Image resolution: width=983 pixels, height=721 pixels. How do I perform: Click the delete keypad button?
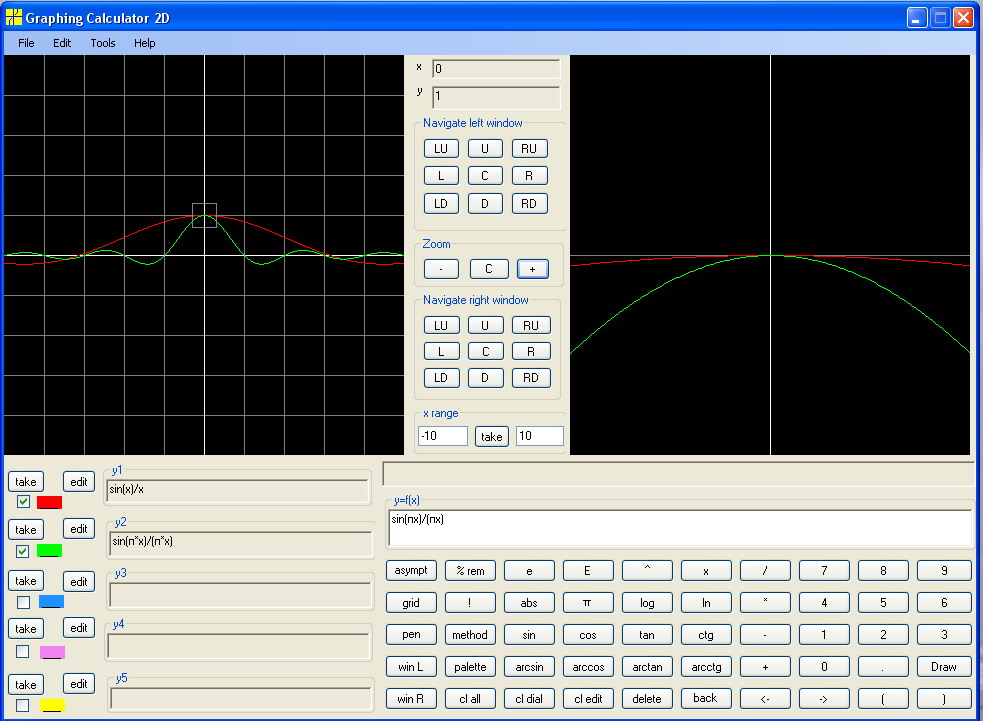[x=647, y=698]
